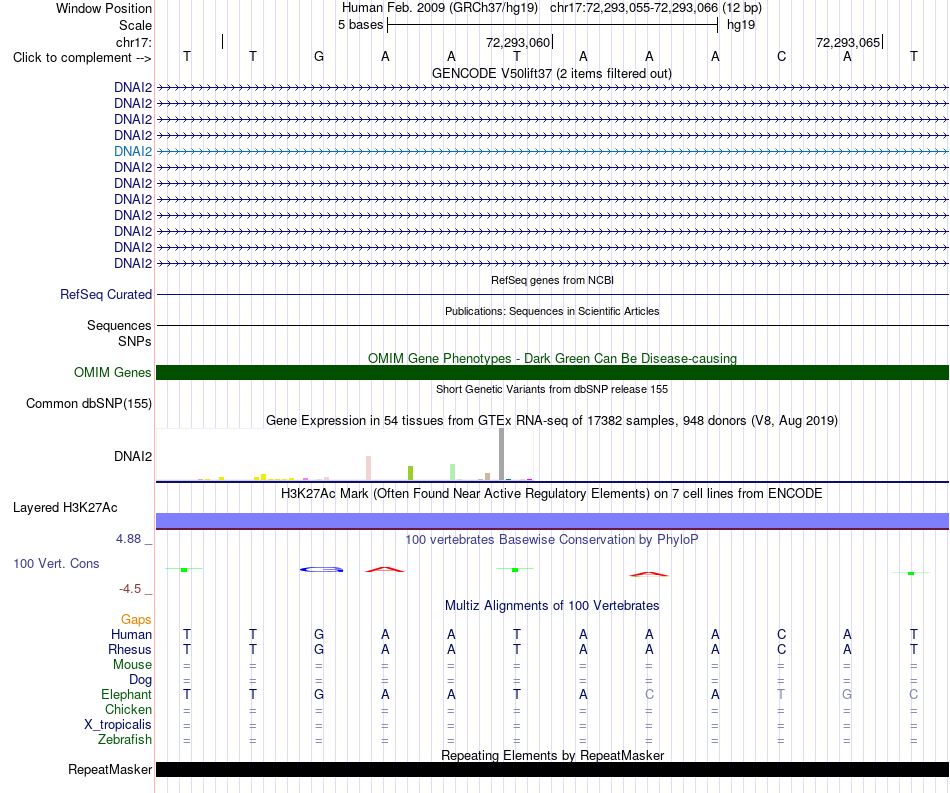Click the faded T base in Elephant row
Image resolution: width=950 pixels, height=793 pixels.
(x=781, y=694)
